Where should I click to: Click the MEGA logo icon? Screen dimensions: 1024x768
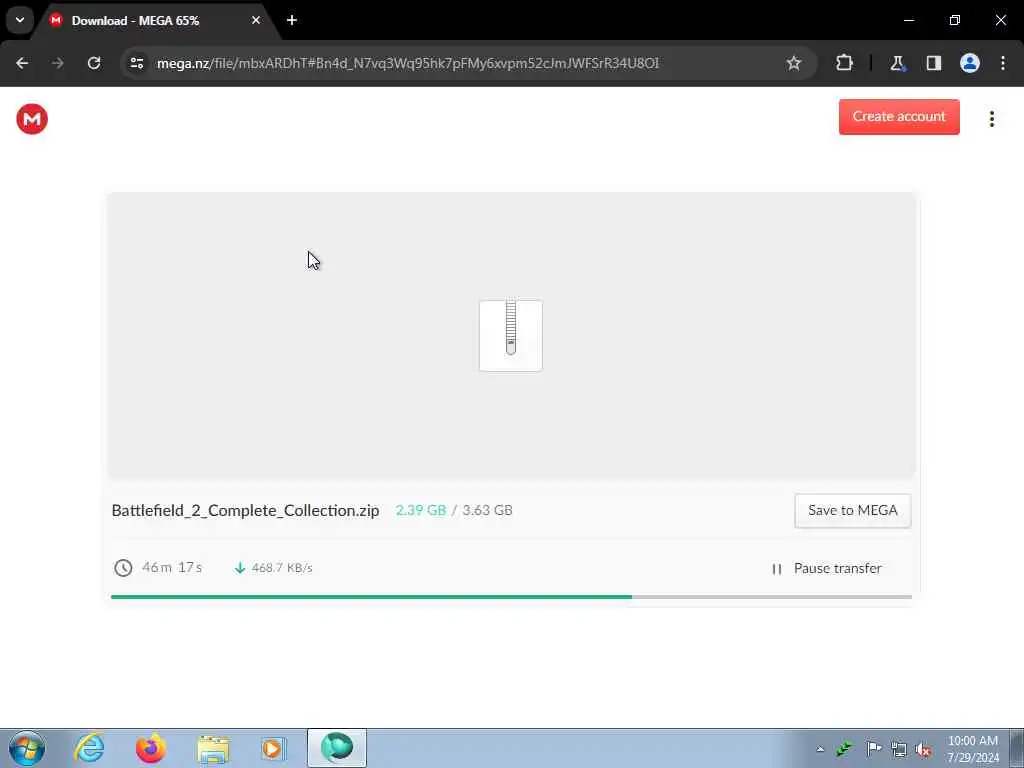click(32, 119)
